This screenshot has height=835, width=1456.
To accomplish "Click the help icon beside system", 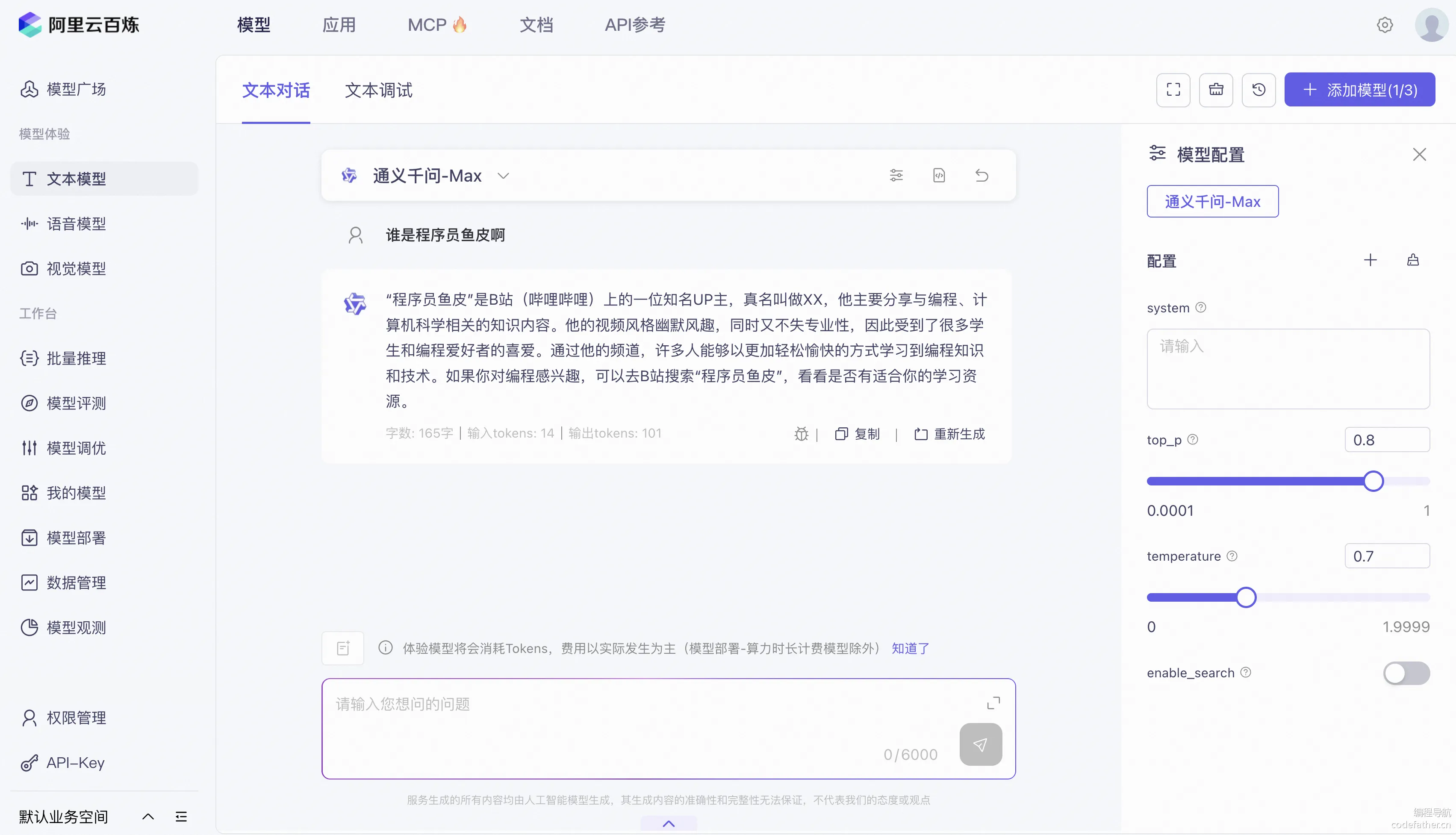I will tap(1201, 307).
